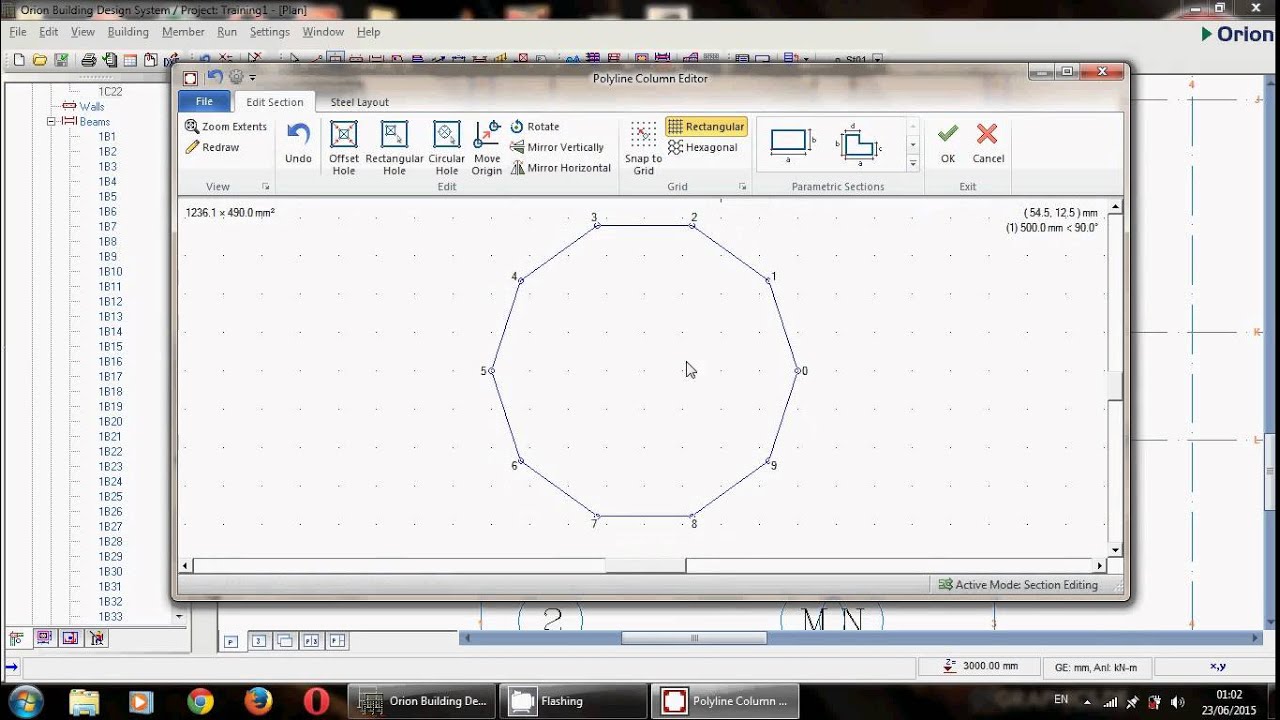Open the File tab of the editor
Viewport: 1280px width, 720px height.
pos(204,102)
